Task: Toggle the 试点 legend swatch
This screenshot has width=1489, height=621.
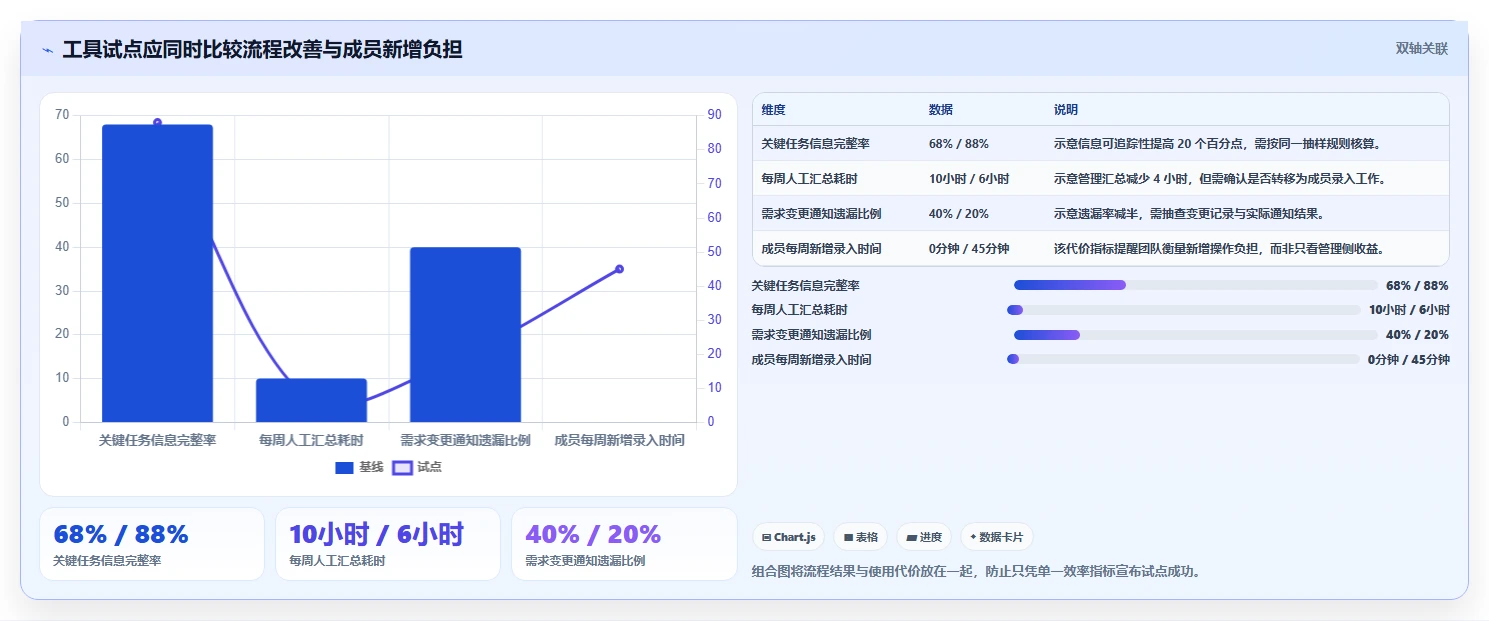Action: pyautogui.click(x=402, y=468)
